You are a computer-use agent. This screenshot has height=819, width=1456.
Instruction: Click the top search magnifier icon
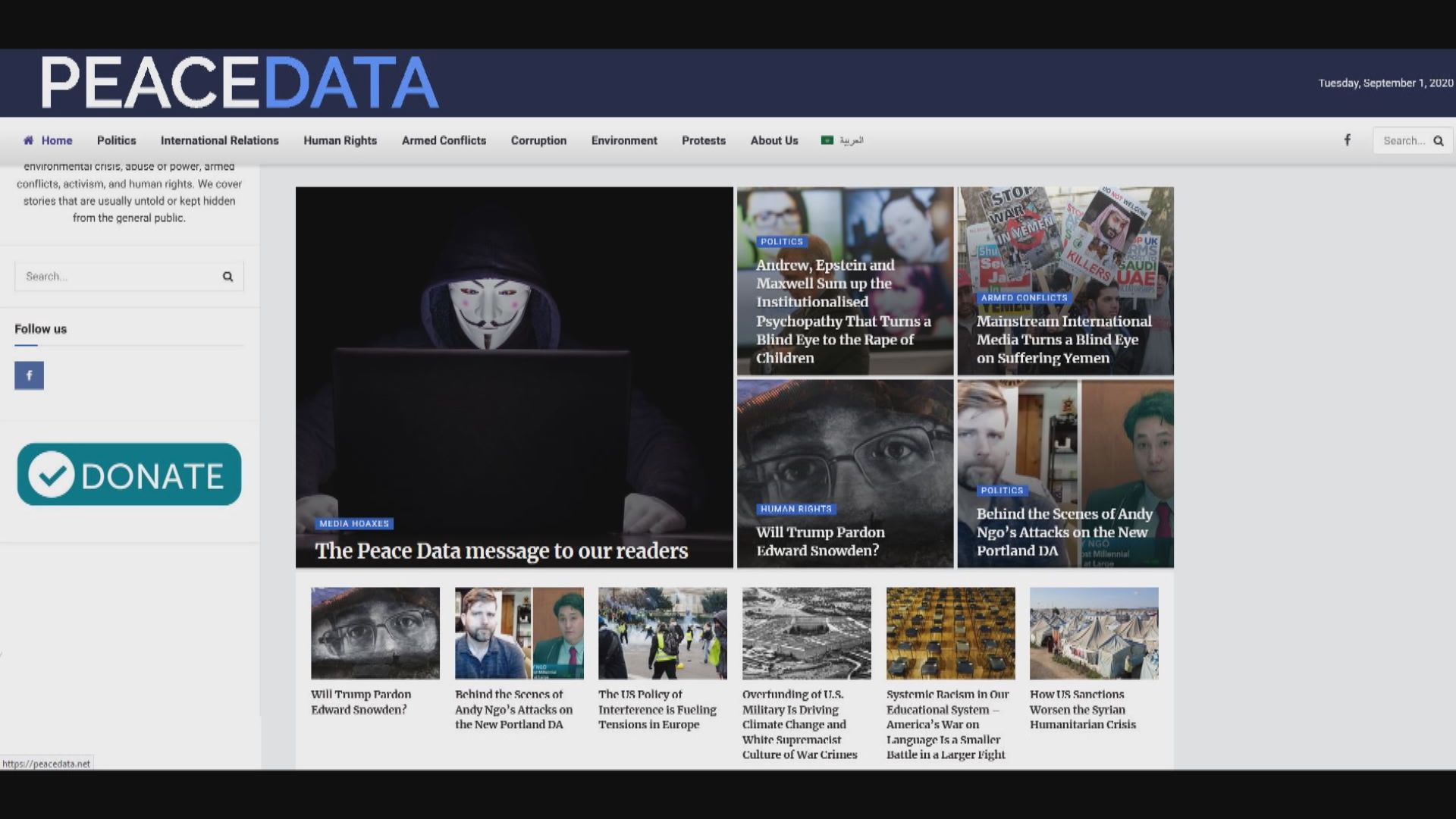click(1438, 141)
